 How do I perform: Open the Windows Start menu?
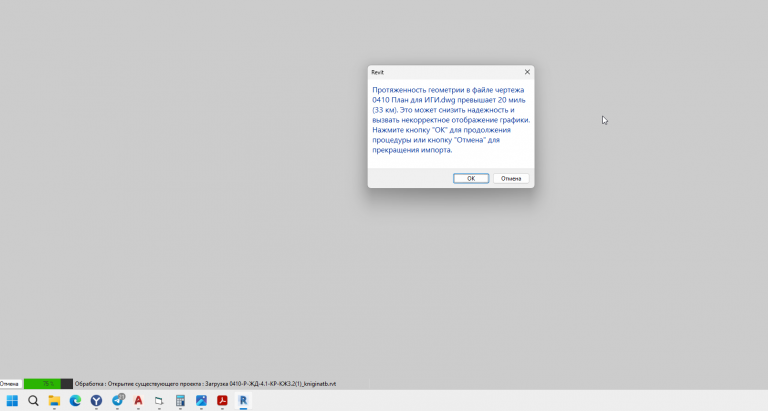point(12,401)
